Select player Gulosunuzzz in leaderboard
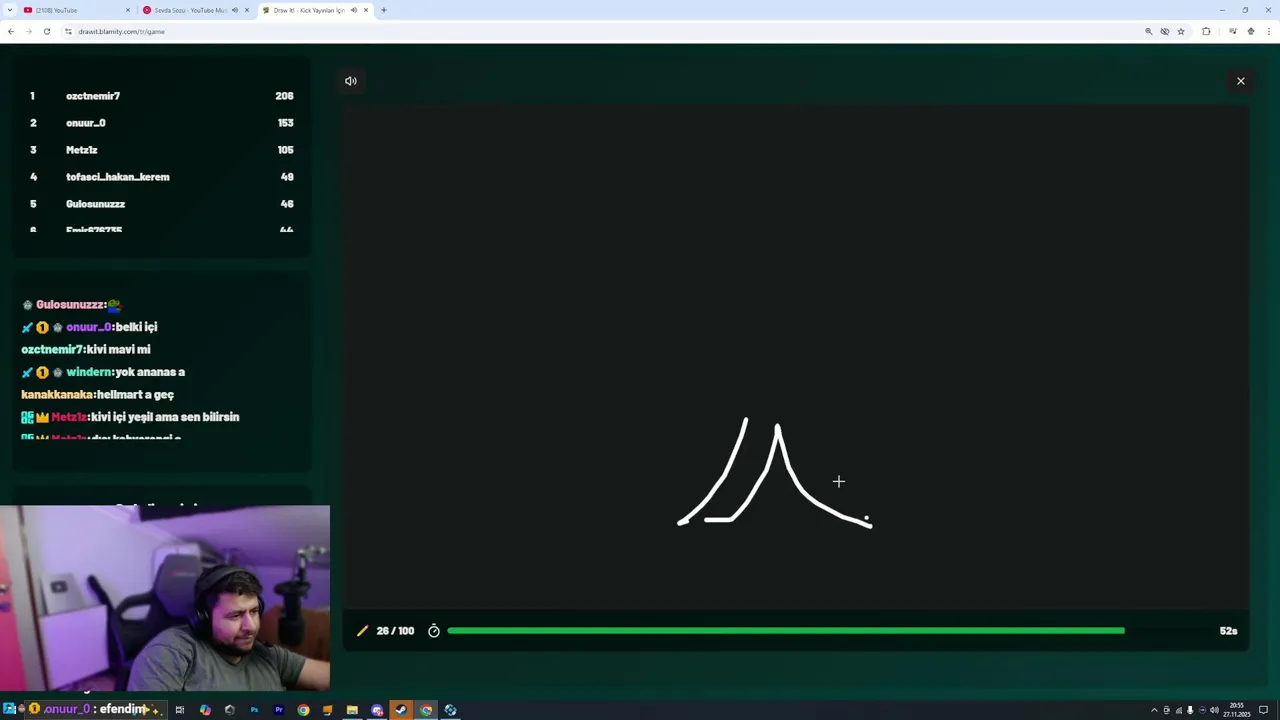The image size is (1280, 720). coord(96,204)
